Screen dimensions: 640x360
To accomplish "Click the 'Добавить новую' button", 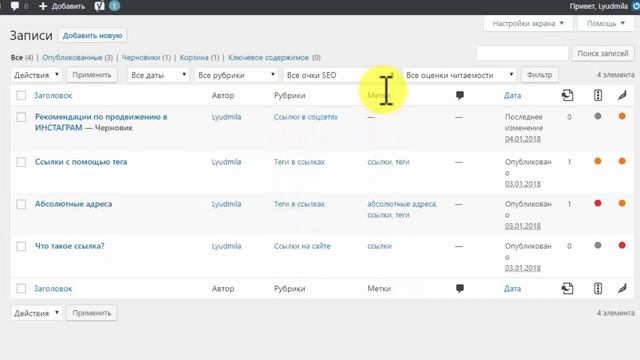I will [x=92, y=36].
